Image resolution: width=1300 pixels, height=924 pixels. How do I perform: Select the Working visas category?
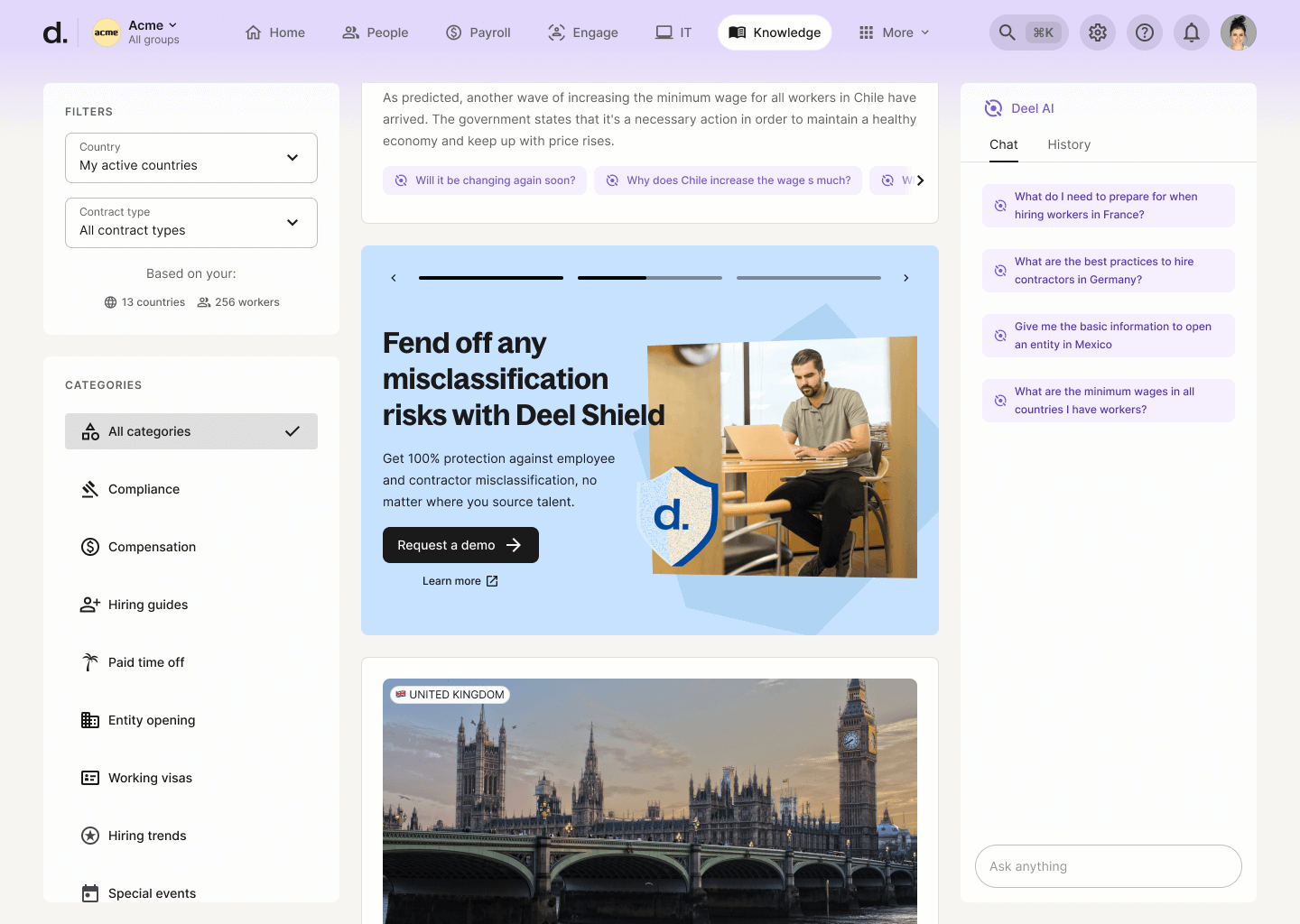click(x=149, y=777)
